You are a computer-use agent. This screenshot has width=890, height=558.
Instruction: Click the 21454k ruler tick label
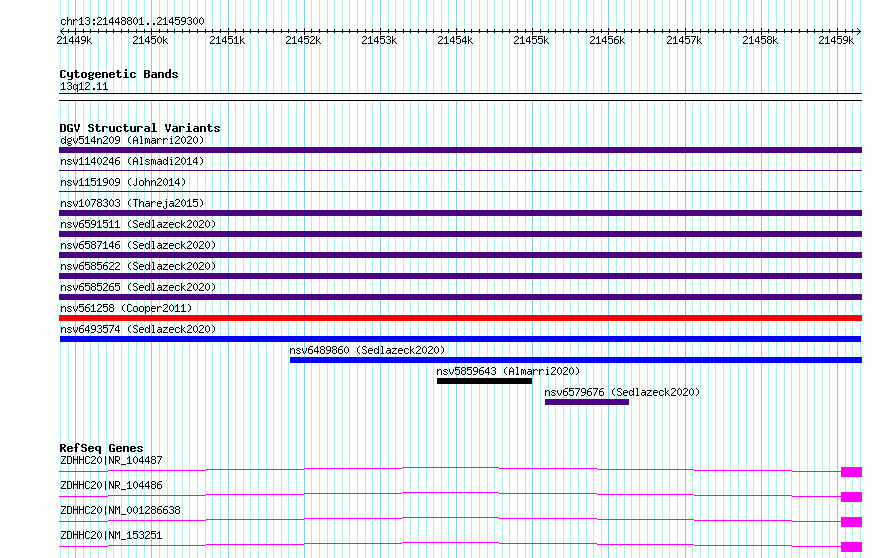[x=455, y=40]
